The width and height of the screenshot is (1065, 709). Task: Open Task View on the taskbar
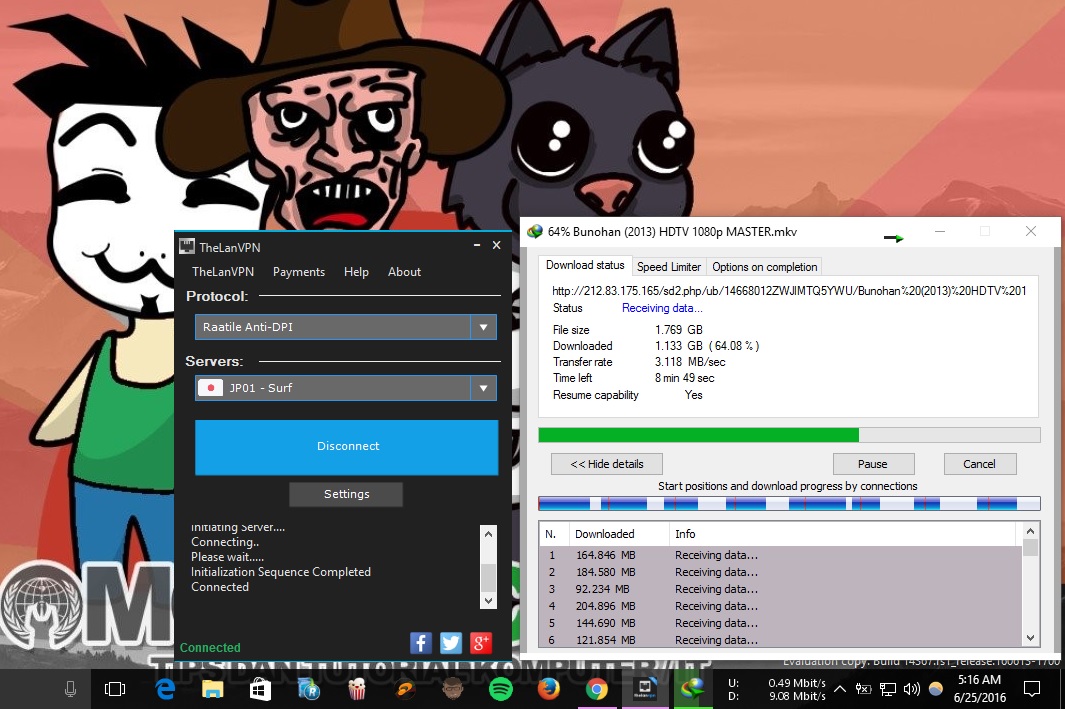[x=115, y=689]
